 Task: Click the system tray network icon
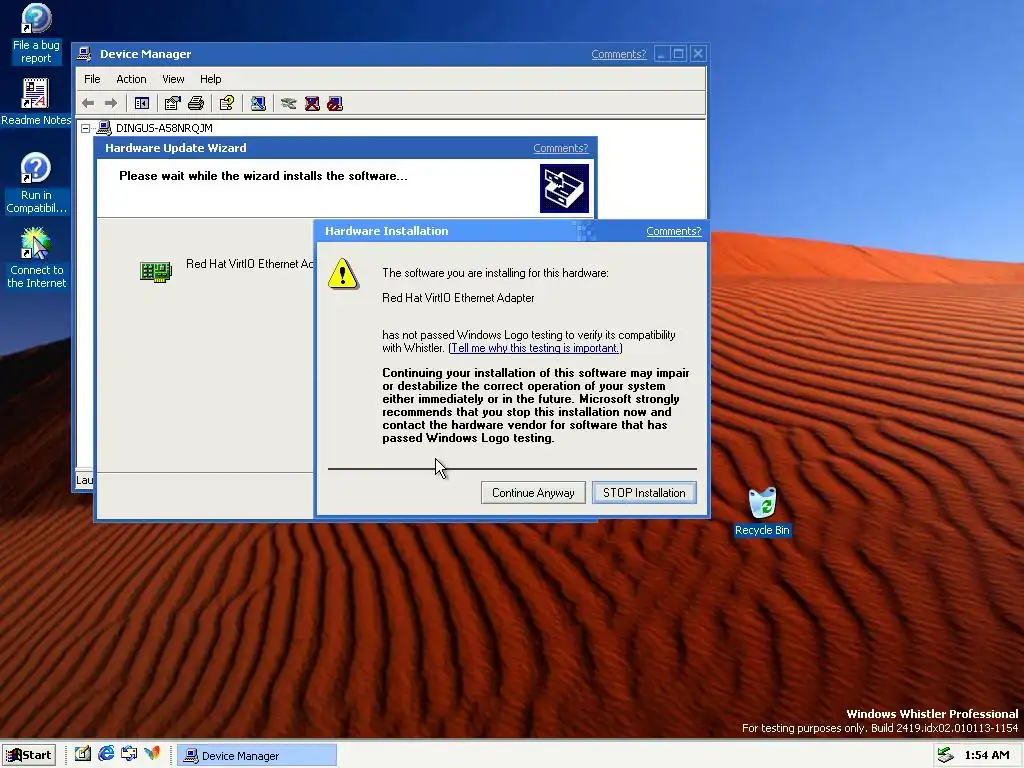pyautogui.click(x=945, y=755)
